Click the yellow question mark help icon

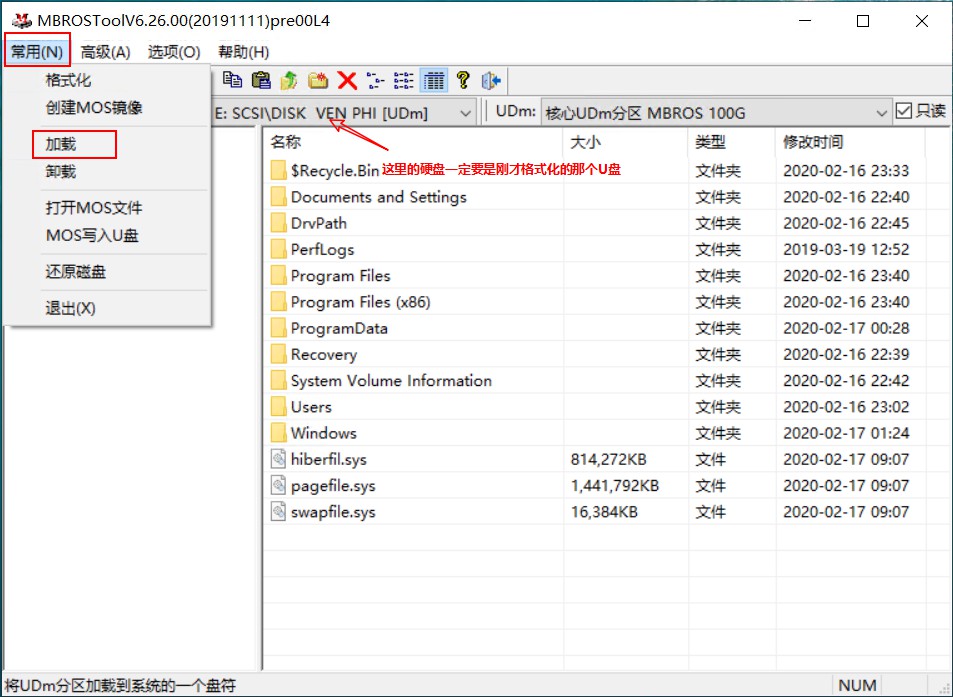click(463, 80)
